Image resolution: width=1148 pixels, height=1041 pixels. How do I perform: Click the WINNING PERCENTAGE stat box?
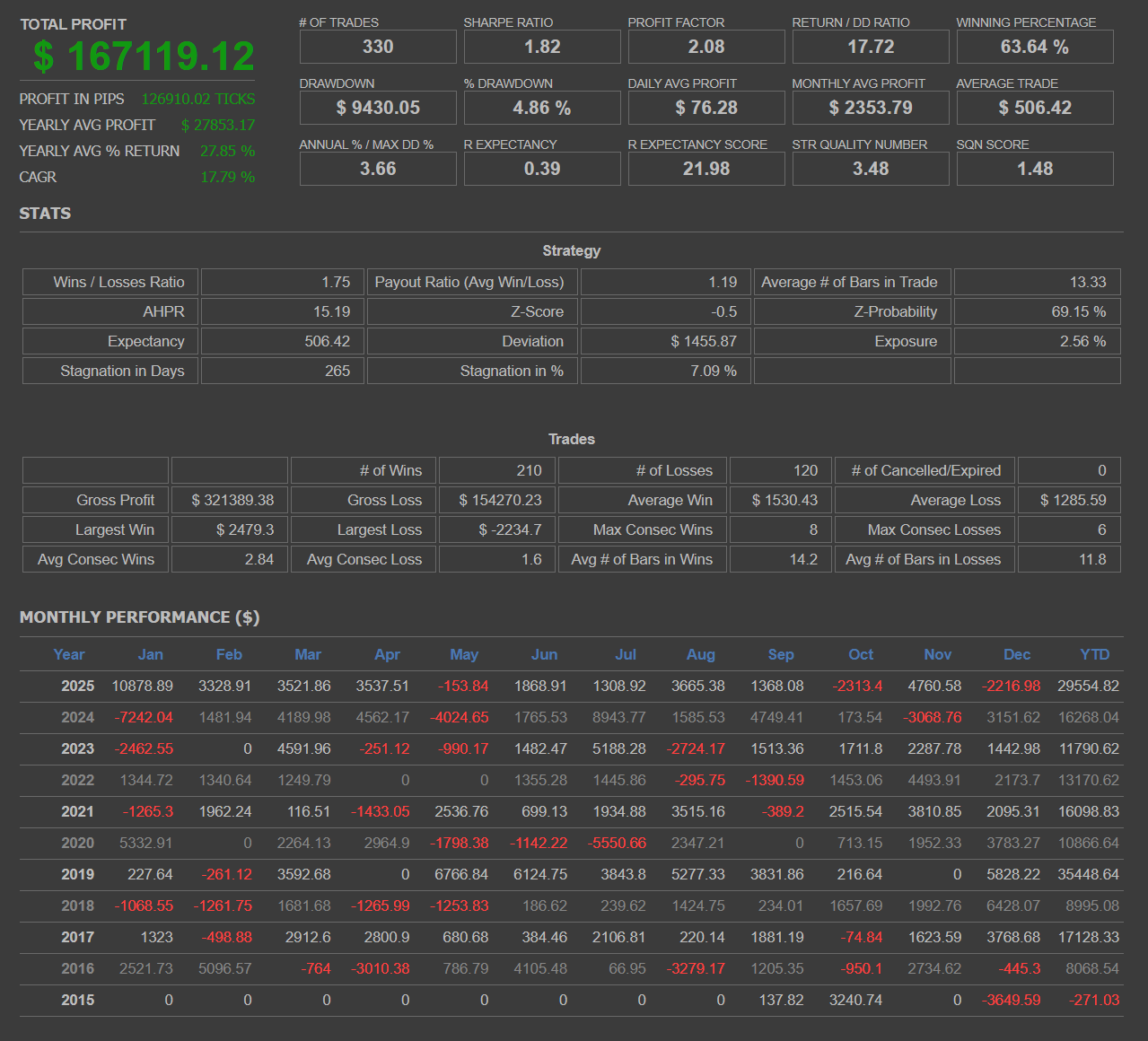[x=1034, y=46]
